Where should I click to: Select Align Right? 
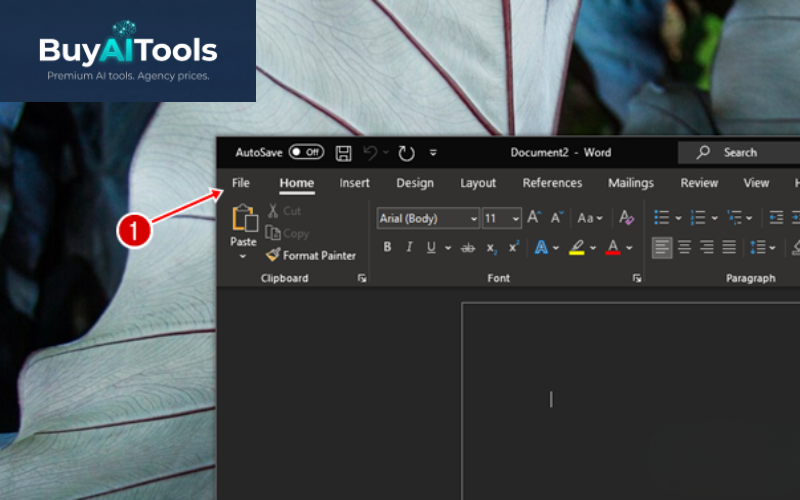pos(707,248)
